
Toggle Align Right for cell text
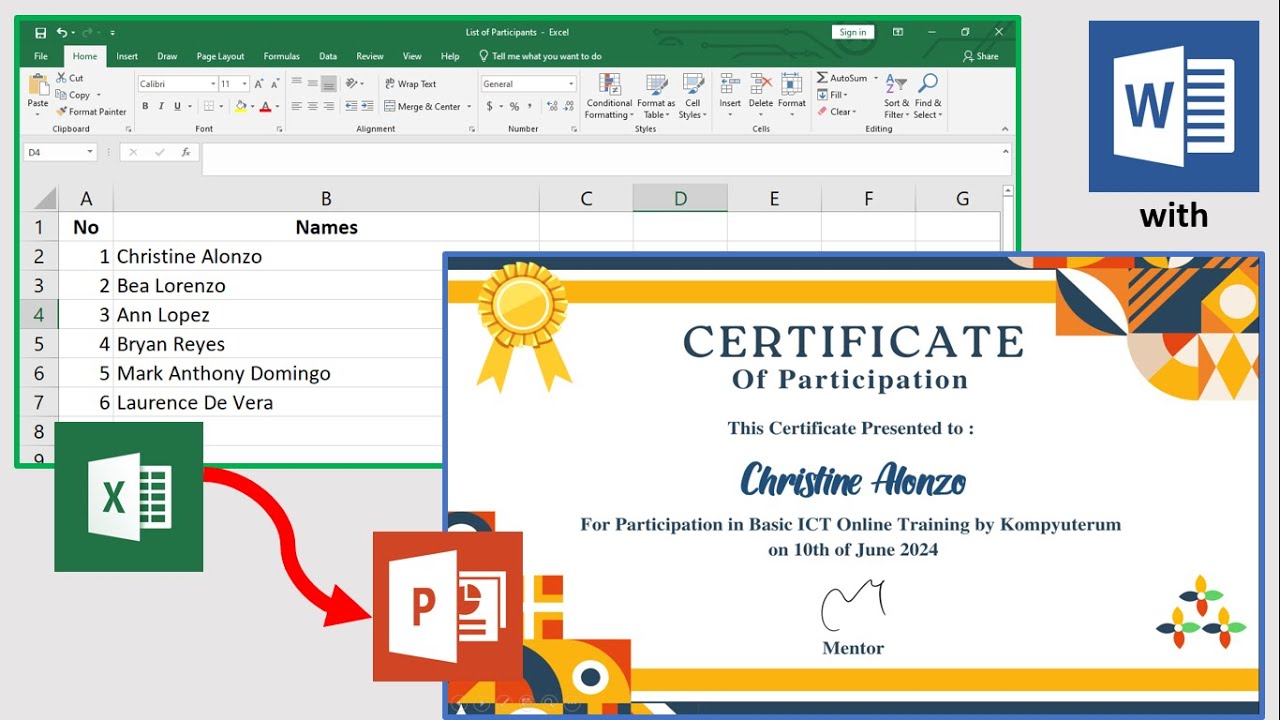coord(329,106)
